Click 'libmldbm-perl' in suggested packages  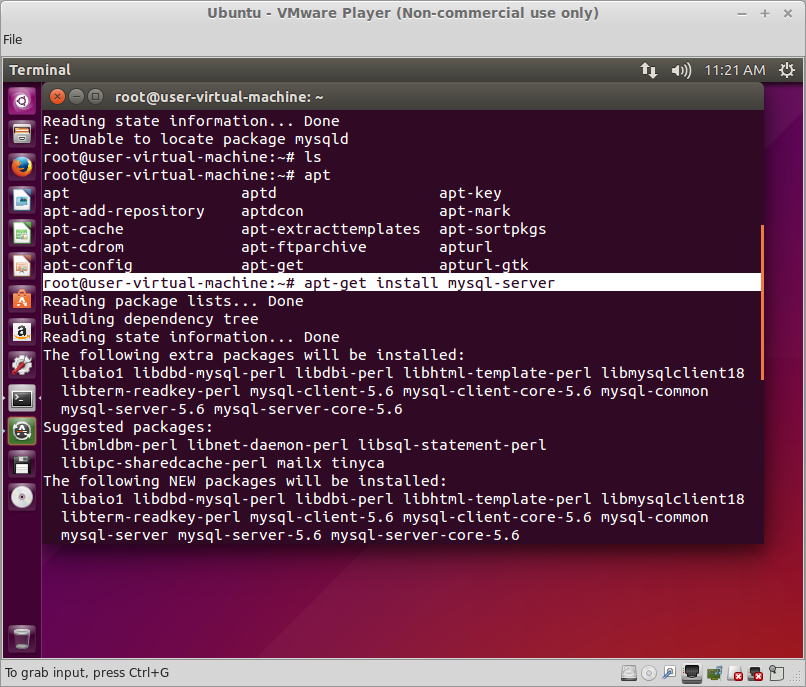[119, 445]
